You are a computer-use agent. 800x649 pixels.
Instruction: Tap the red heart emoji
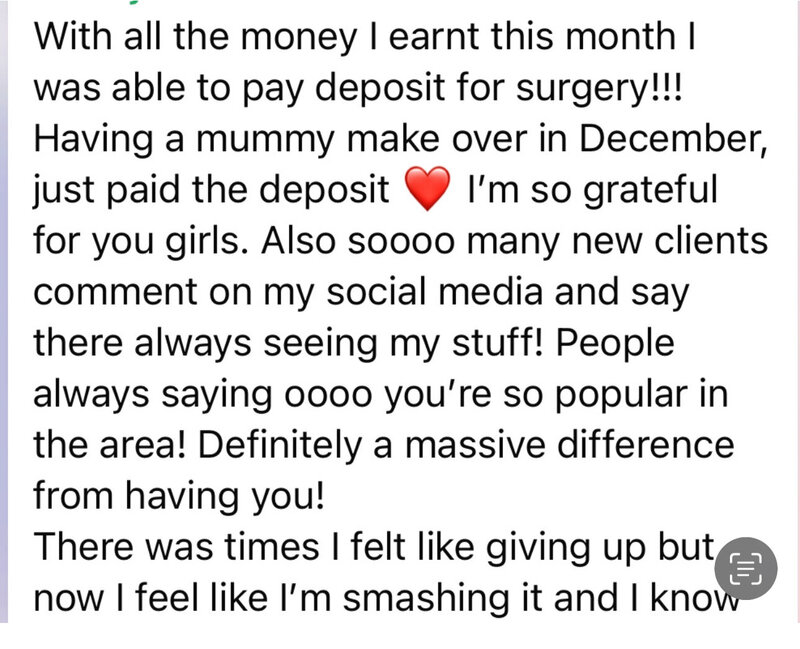coord(428,188)
